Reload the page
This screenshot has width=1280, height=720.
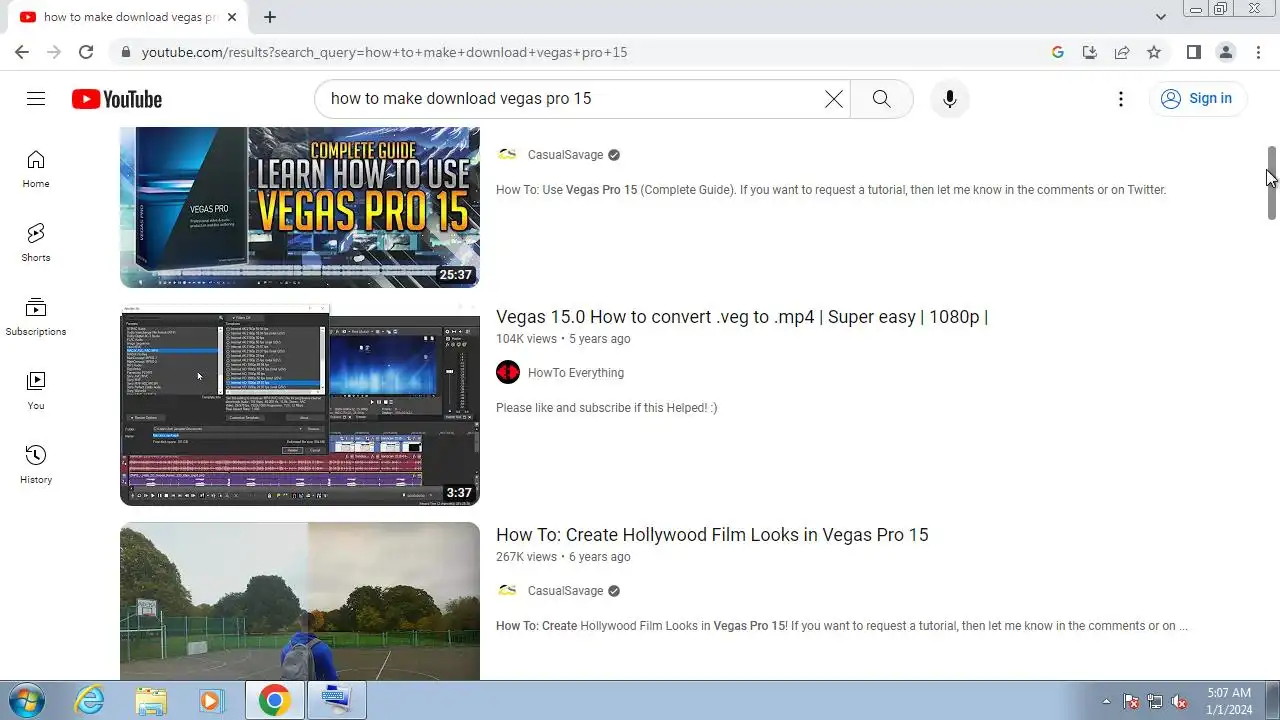point(86,52)
